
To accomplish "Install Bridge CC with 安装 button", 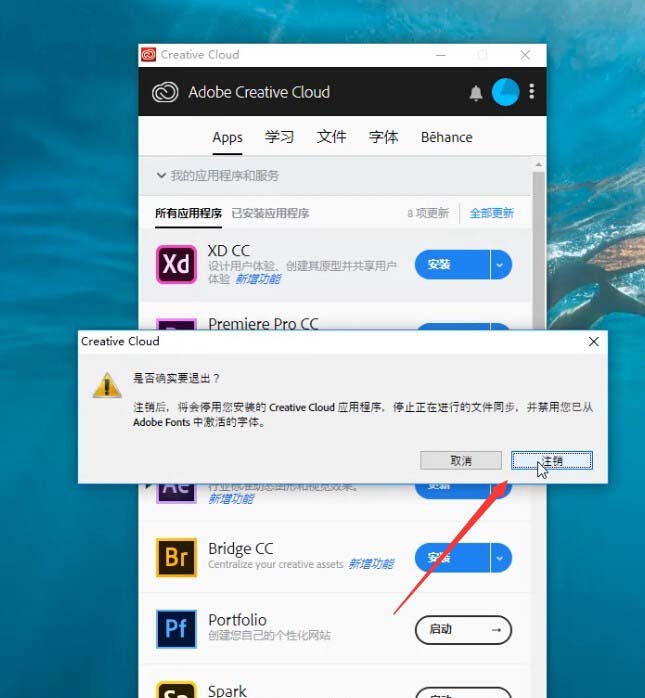I will [452, 558].
